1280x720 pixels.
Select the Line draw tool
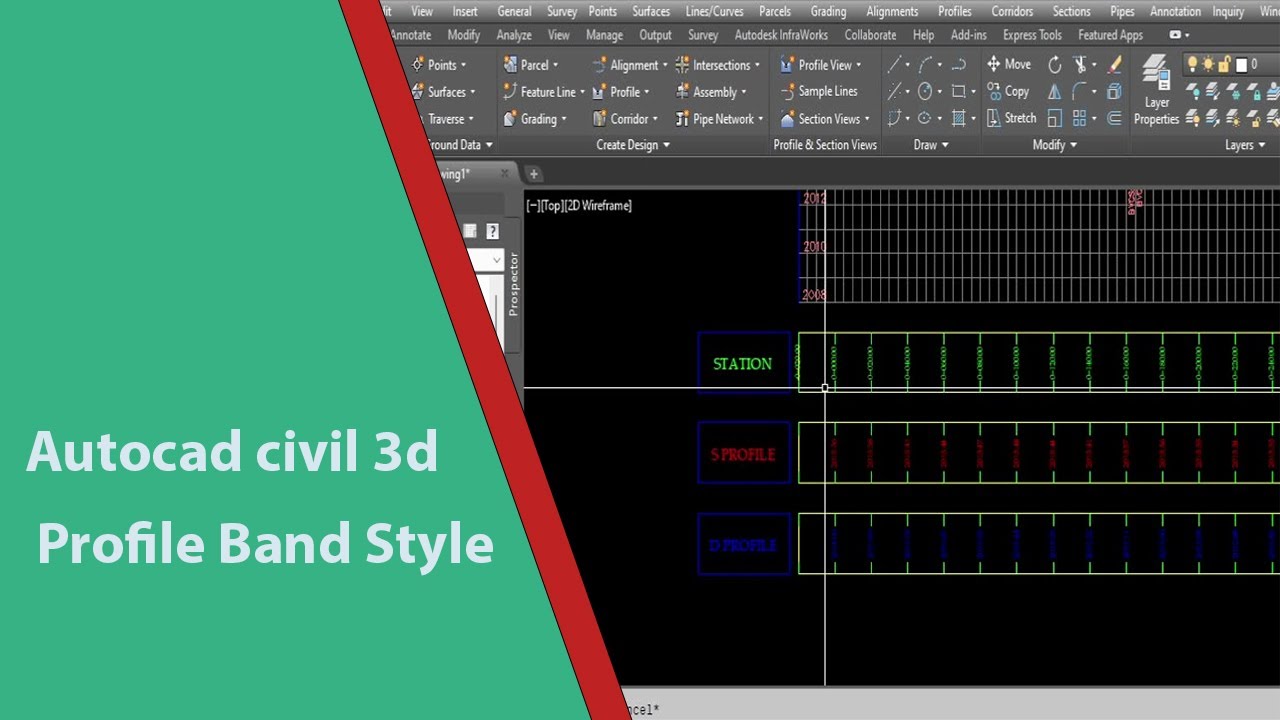(x=895, y=65)
